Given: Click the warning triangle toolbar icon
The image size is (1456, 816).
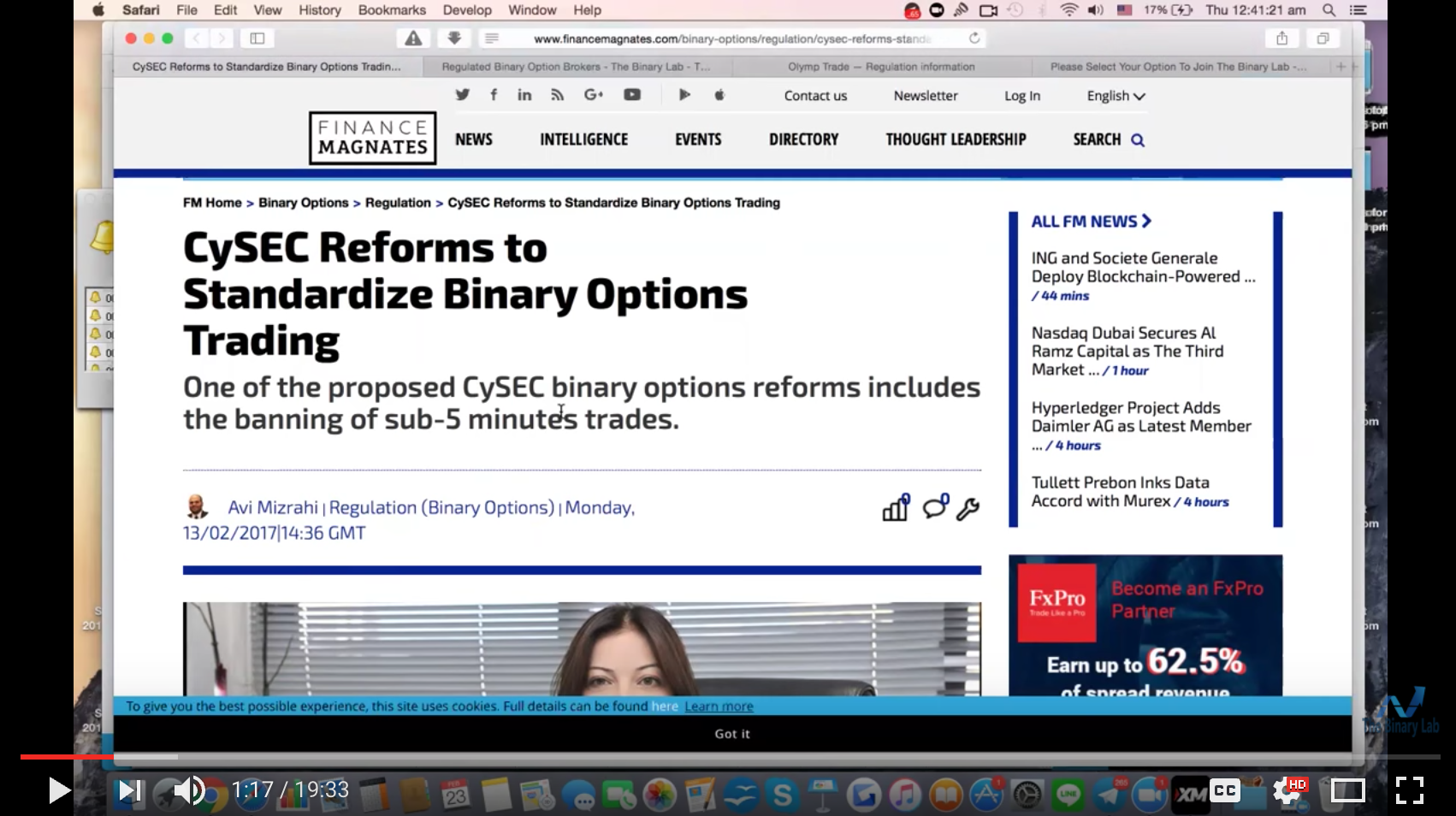Looking at the screenshot, I should point(413,38).
